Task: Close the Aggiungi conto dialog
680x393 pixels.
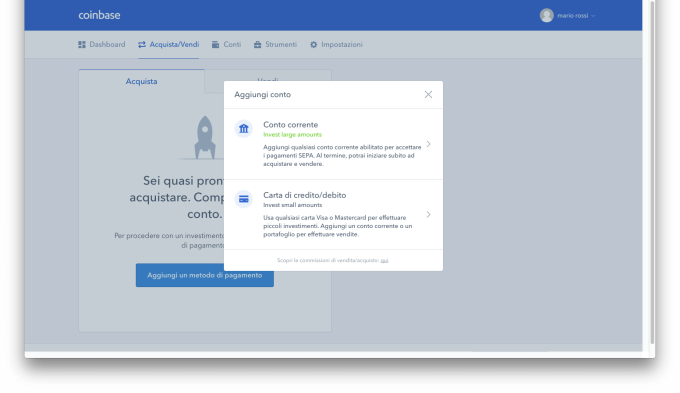Action: coord(428,95)
